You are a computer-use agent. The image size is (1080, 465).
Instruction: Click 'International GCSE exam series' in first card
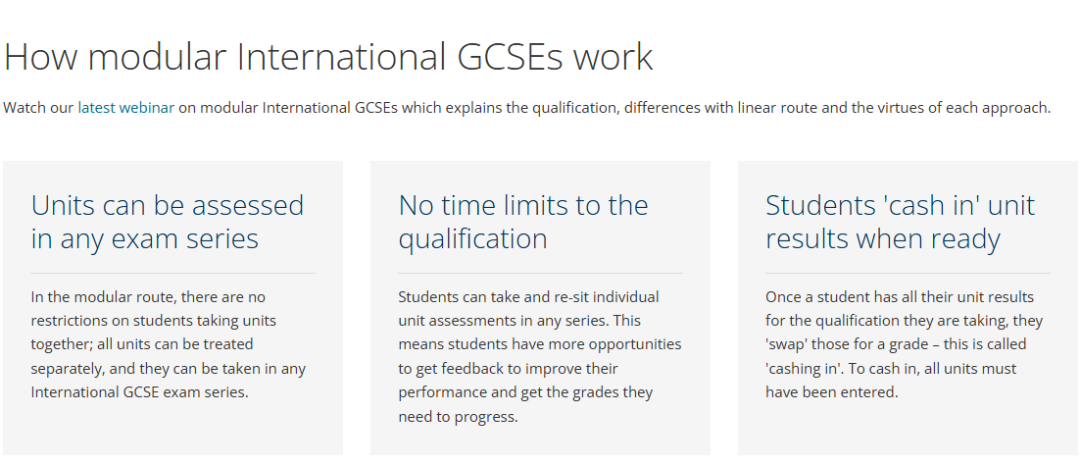[x=140, y=392]
